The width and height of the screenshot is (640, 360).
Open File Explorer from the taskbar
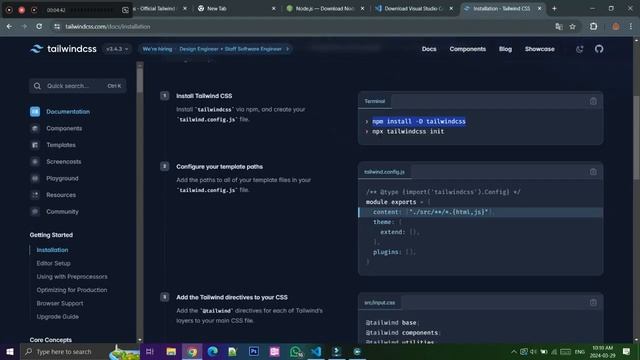tap(171, 351)
